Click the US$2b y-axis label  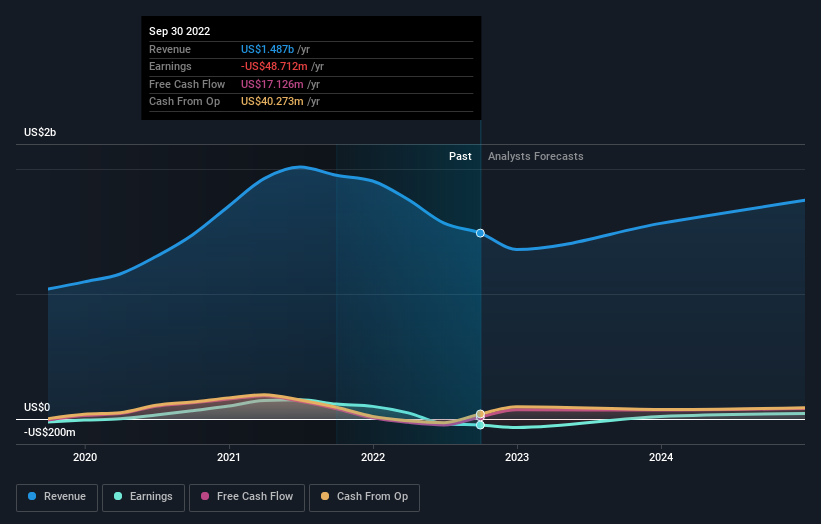(40, 132)
